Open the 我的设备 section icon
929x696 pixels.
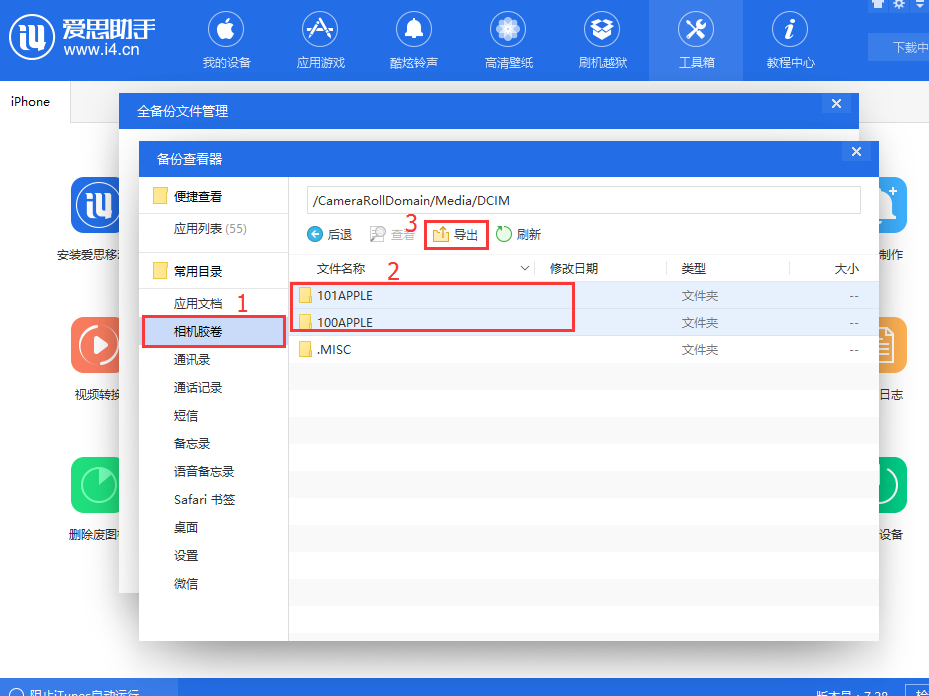pos(226,29)
